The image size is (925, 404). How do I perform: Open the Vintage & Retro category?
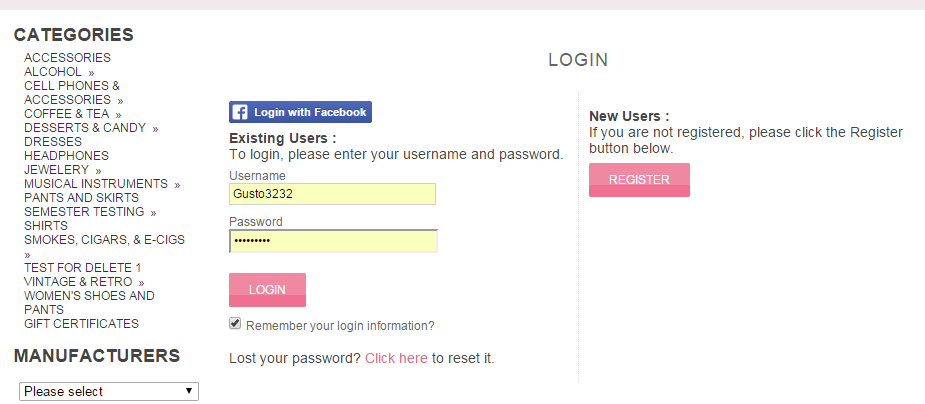tap(78, 282)
